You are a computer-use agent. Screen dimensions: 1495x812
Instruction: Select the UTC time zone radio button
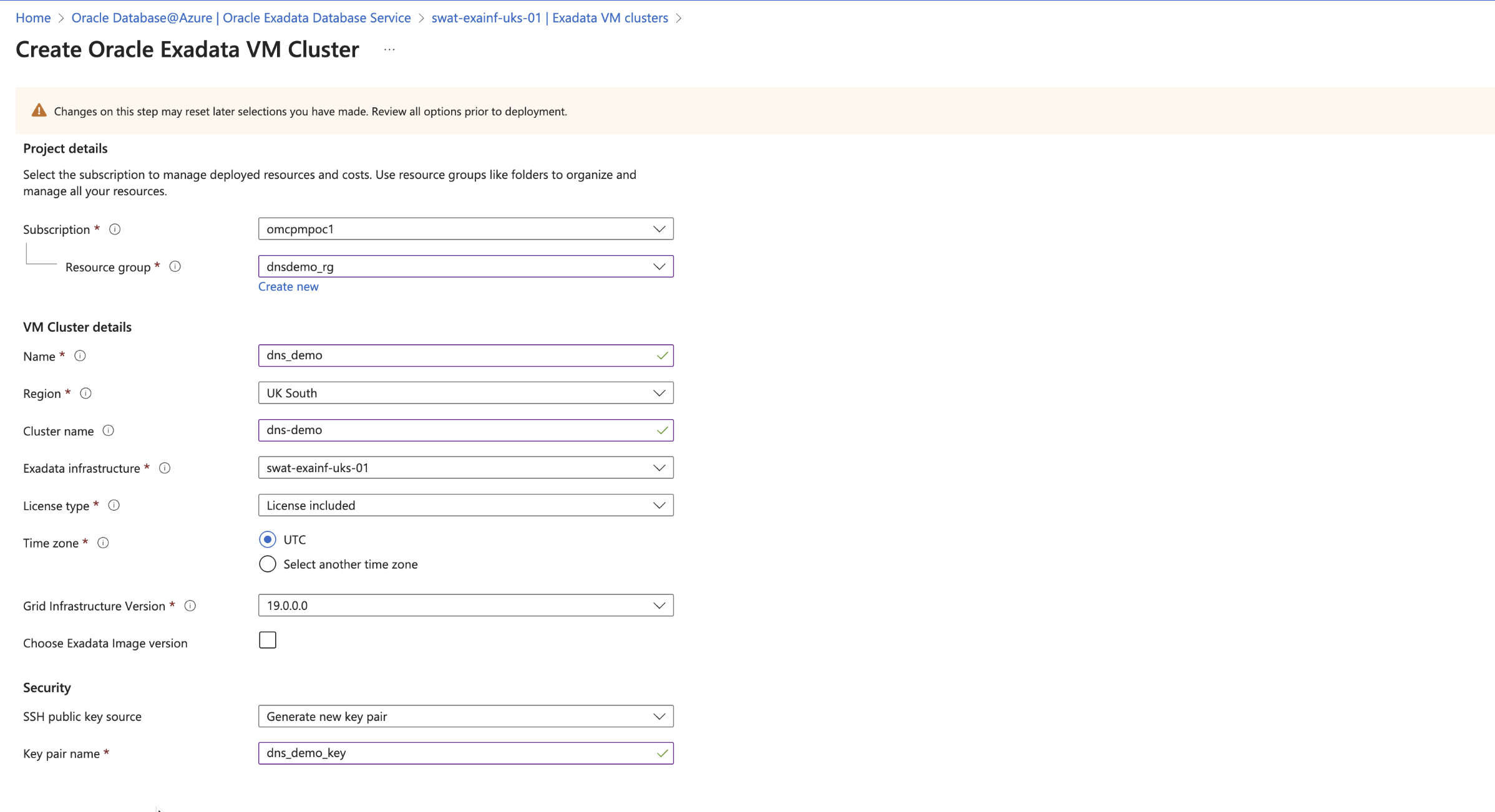pos(268,539)
